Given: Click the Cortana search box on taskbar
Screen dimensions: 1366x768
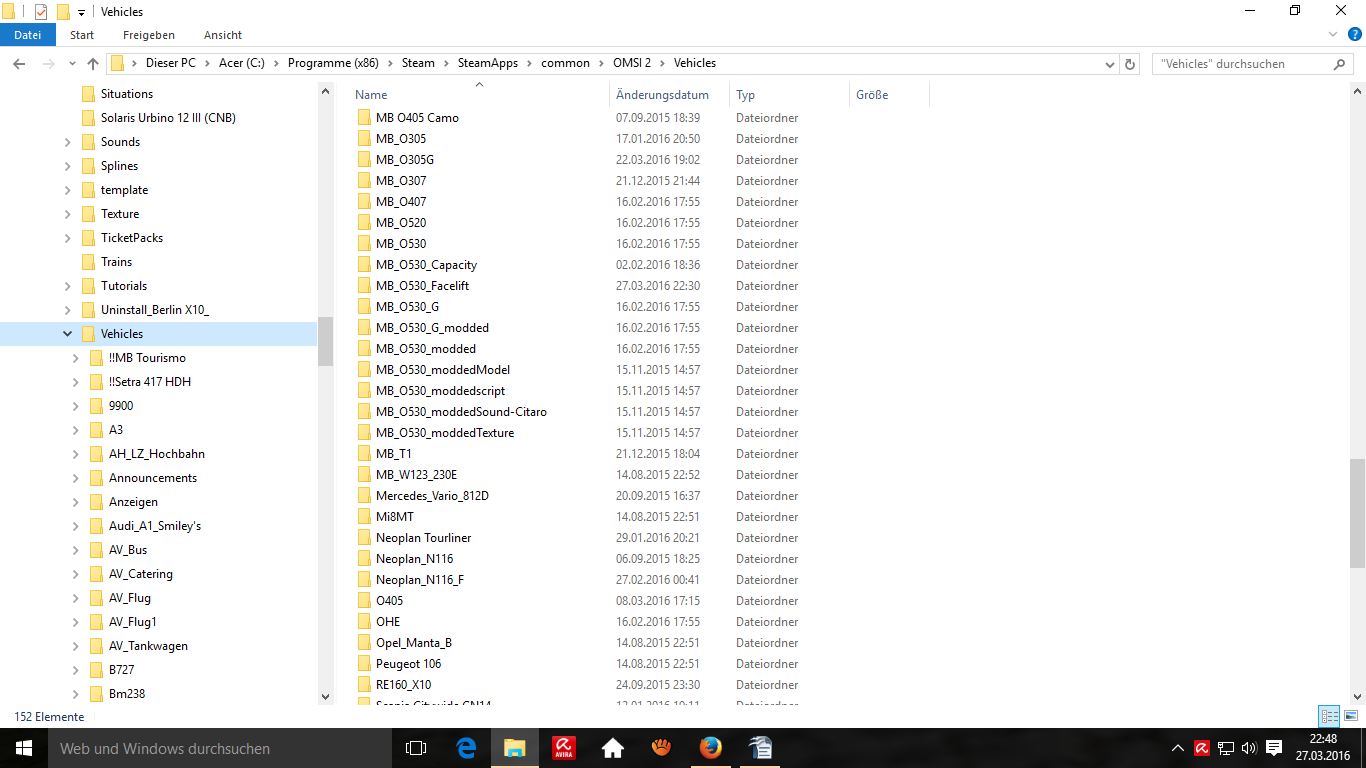Looking at the screenshot, I should (x=220, y=748).
